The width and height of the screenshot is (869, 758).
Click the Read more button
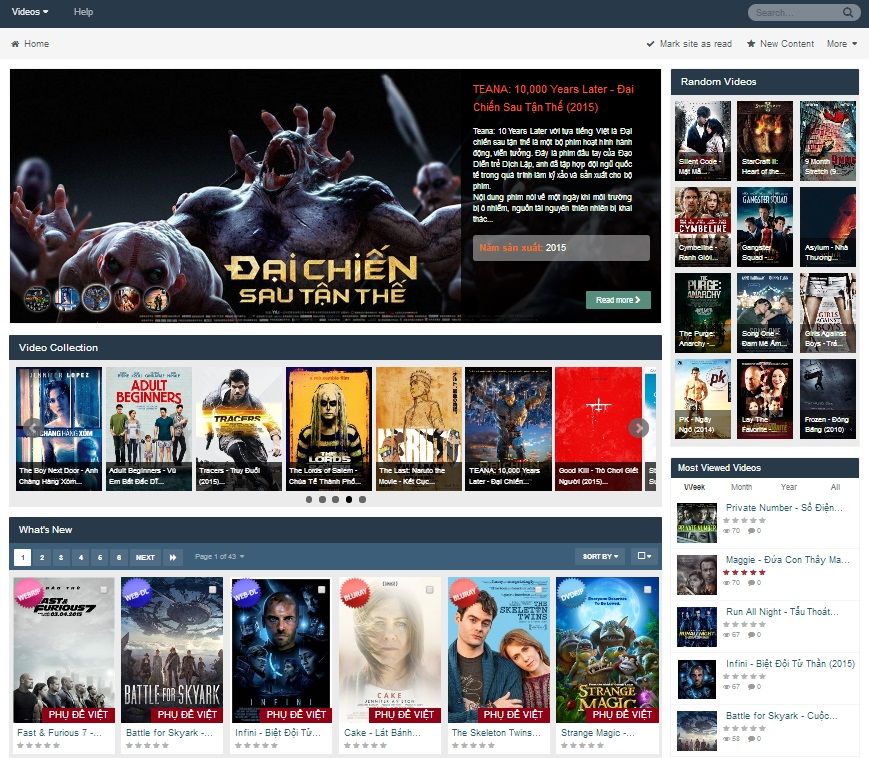click(x=618, y=300)
